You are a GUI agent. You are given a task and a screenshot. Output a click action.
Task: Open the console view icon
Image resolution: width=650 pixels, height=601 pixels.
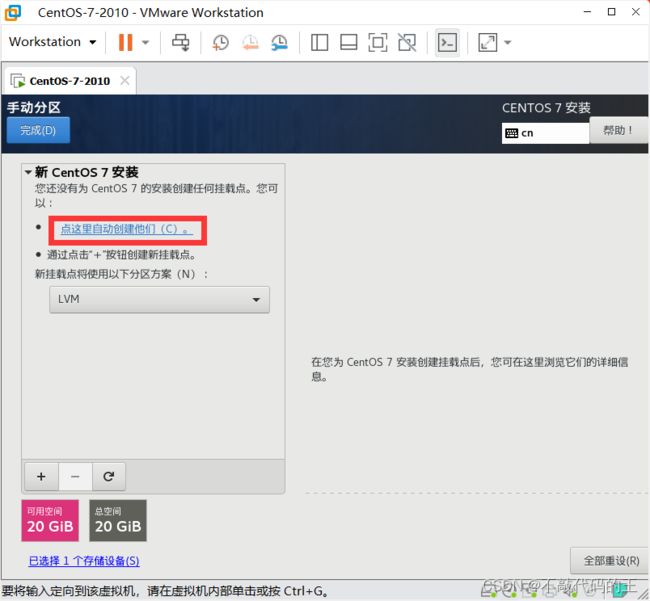pos(447,42)
